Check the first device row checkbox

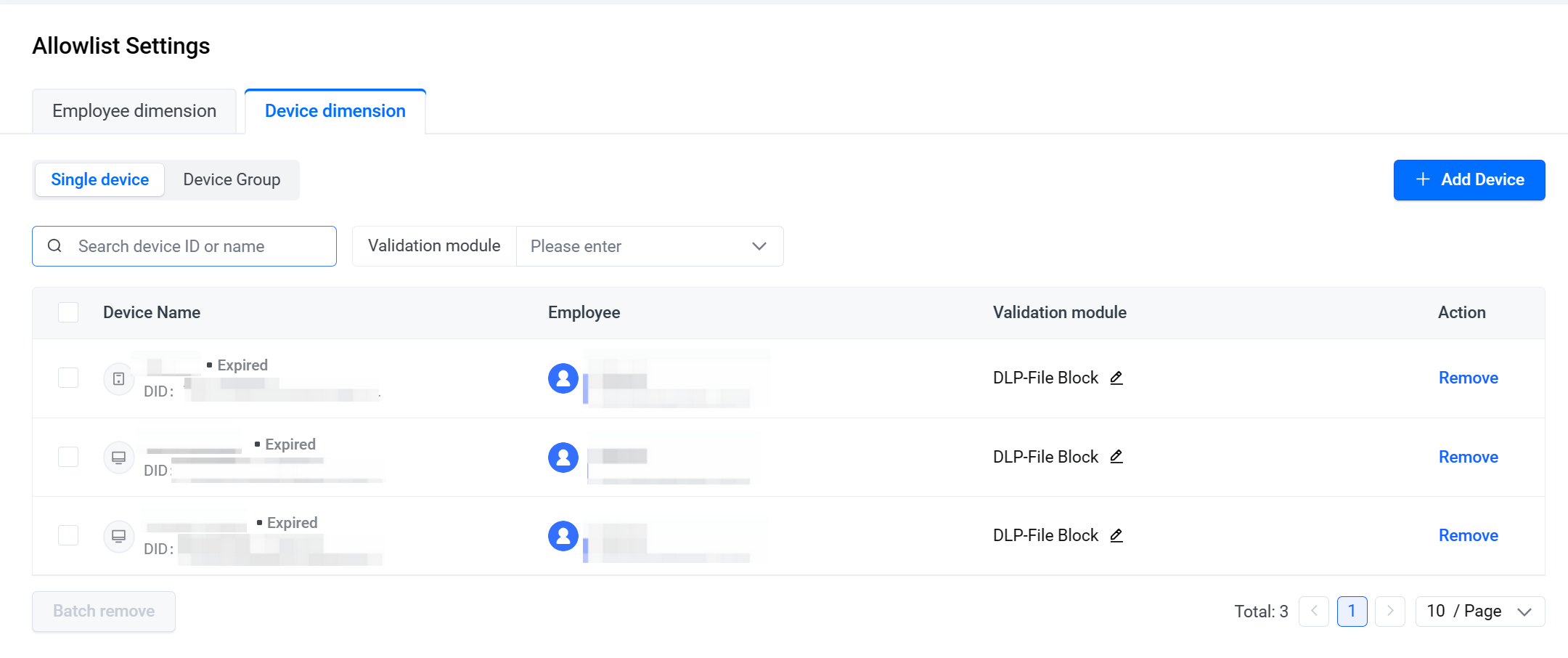[68, 378]
